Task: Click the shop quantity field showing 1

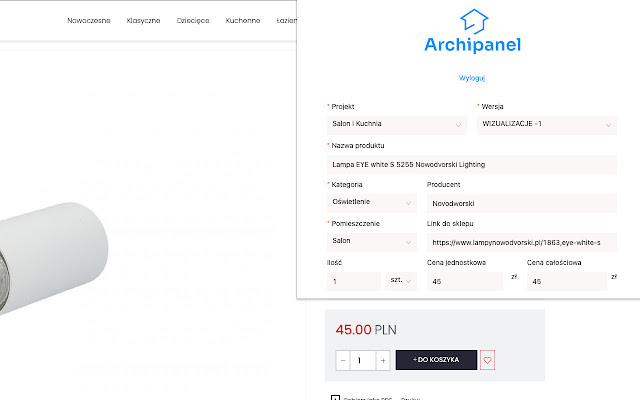Action: point(363,360)
